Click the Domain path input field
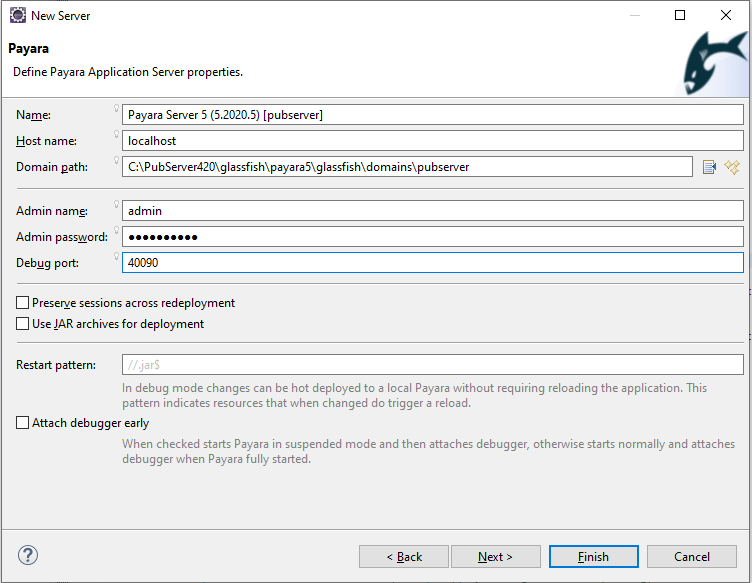The height and width of the screenshot is (583, 752). 406,167
